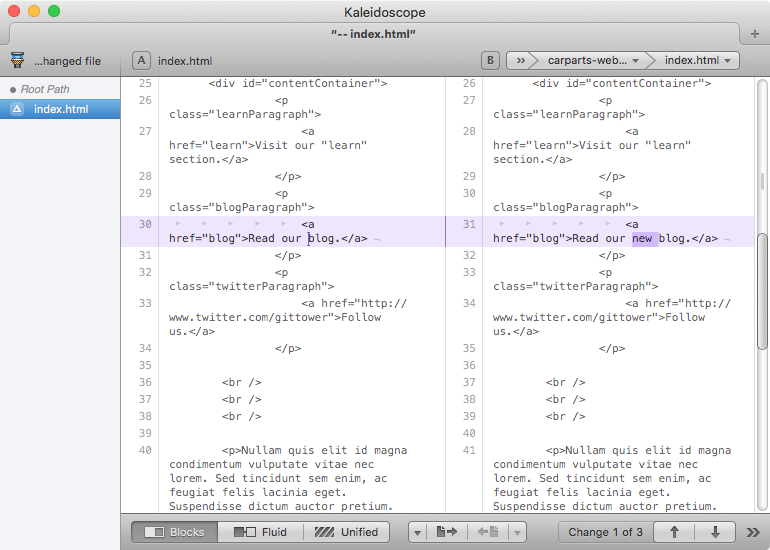The height and width of the screenshot is (550, 770).
Task: Click the toolbar overflow chevrons at bottom right
Action: pos(753,532)
